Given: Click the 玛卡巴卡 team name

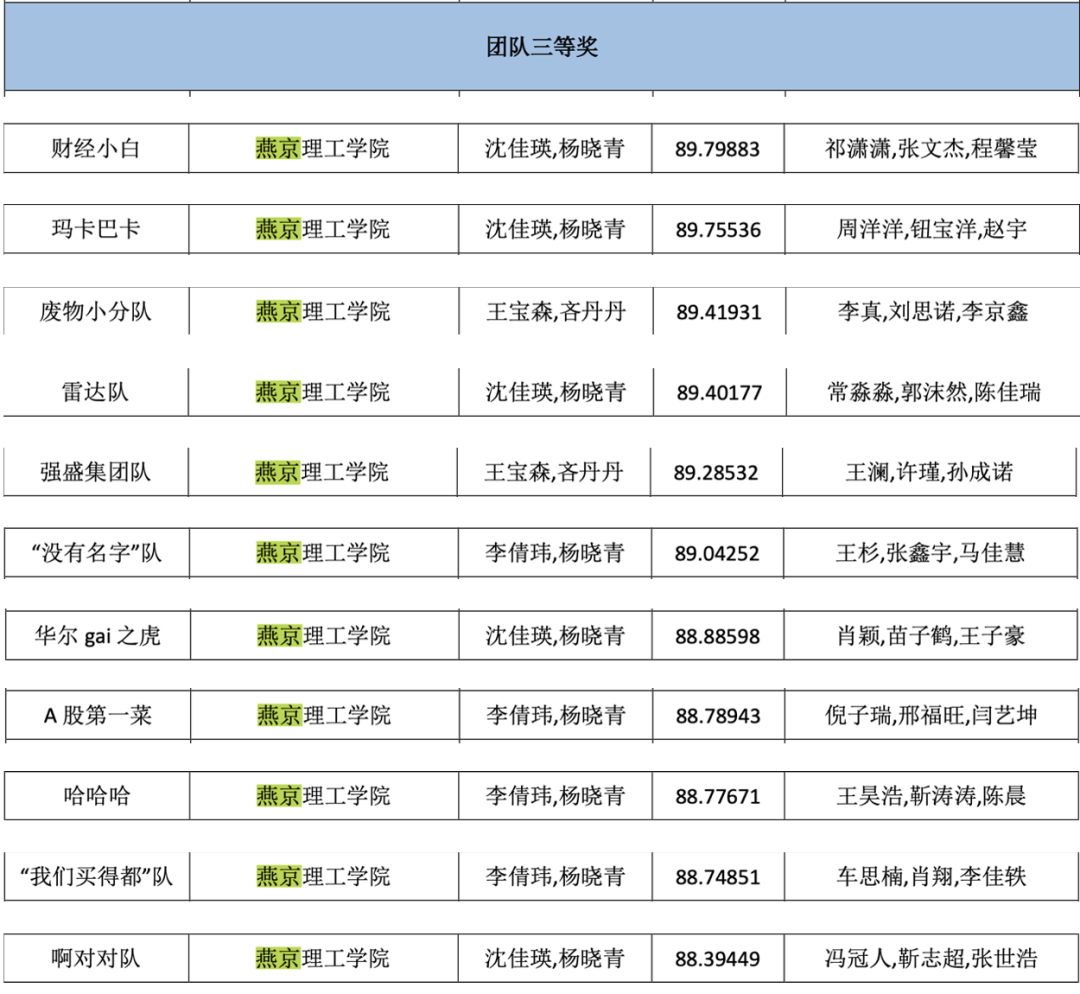Looking at the screenshot, I should point(96,230).
